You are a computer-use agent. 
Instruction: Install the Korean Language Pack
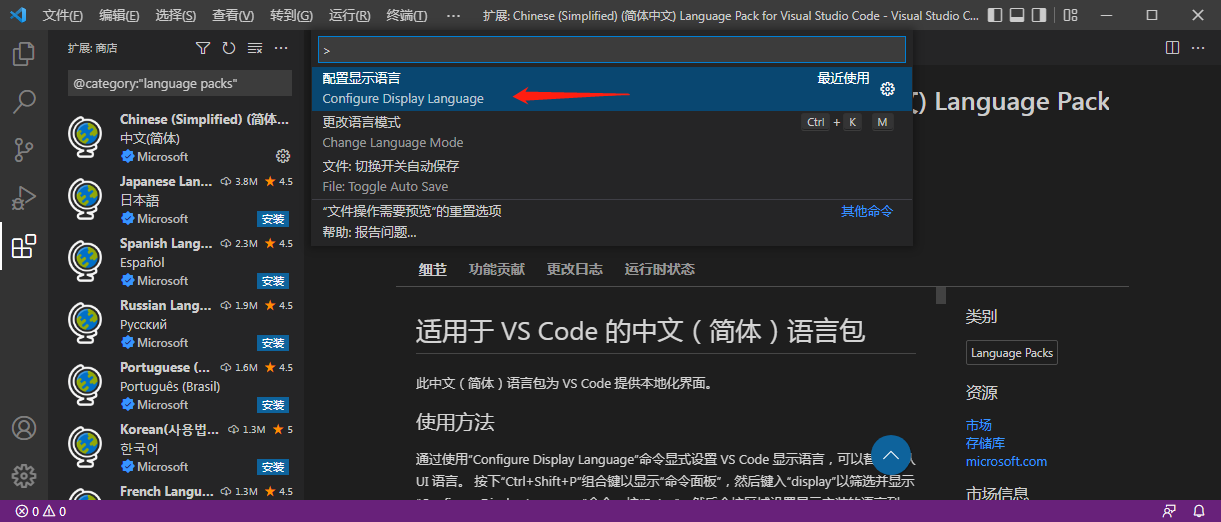(x=273, y=467)
